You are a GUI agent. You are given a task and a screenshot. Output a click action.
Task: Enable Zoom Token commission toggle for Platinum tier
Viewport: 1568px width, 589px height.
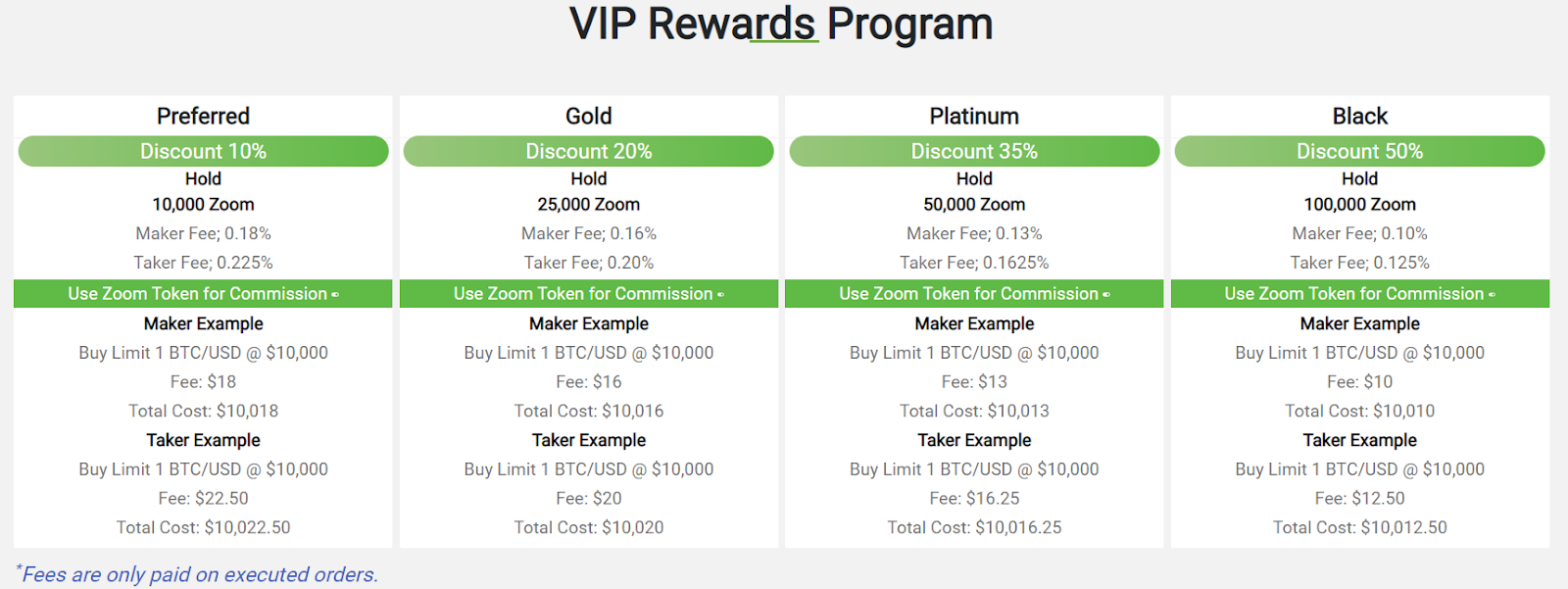(1108, 293)
